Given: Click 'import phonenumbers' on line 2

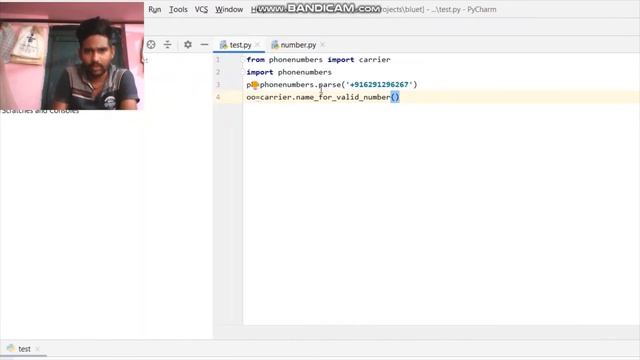Looking at the screenshot, I should (289, 72).
